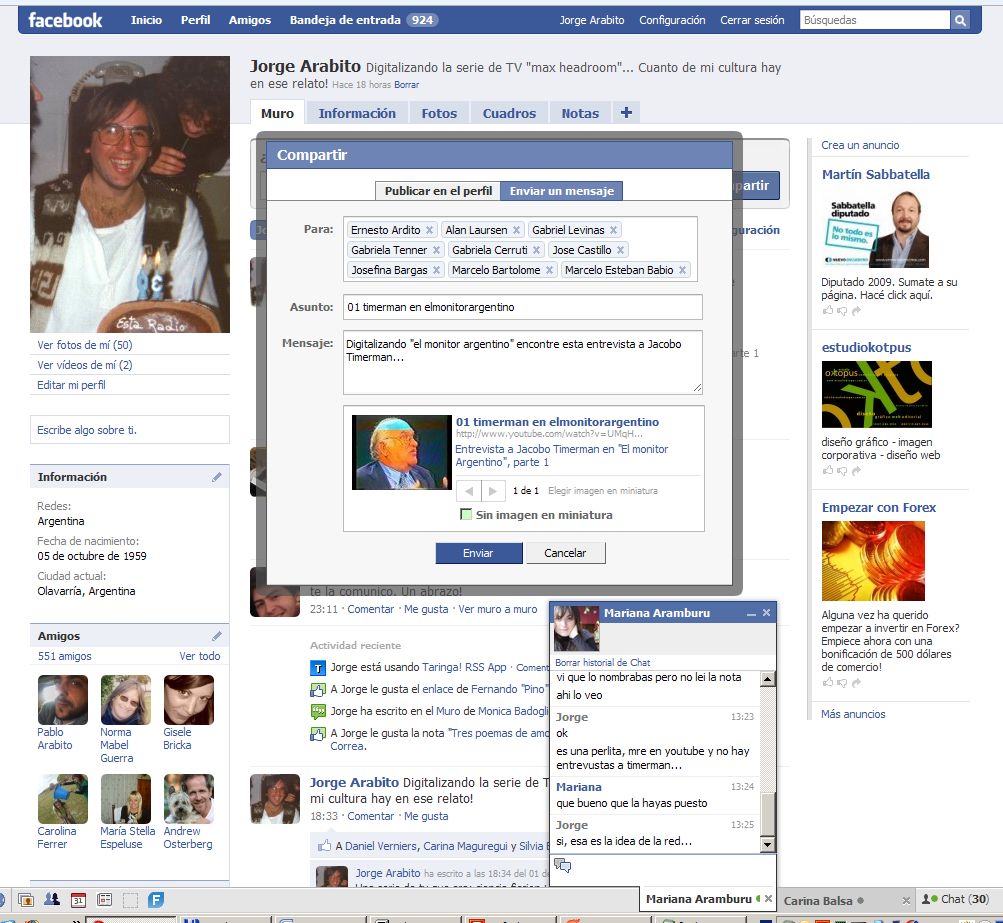
Task: Close the Mariana Aramburu chat tab in the bottom bar
Action: click(x=768, y=899)
